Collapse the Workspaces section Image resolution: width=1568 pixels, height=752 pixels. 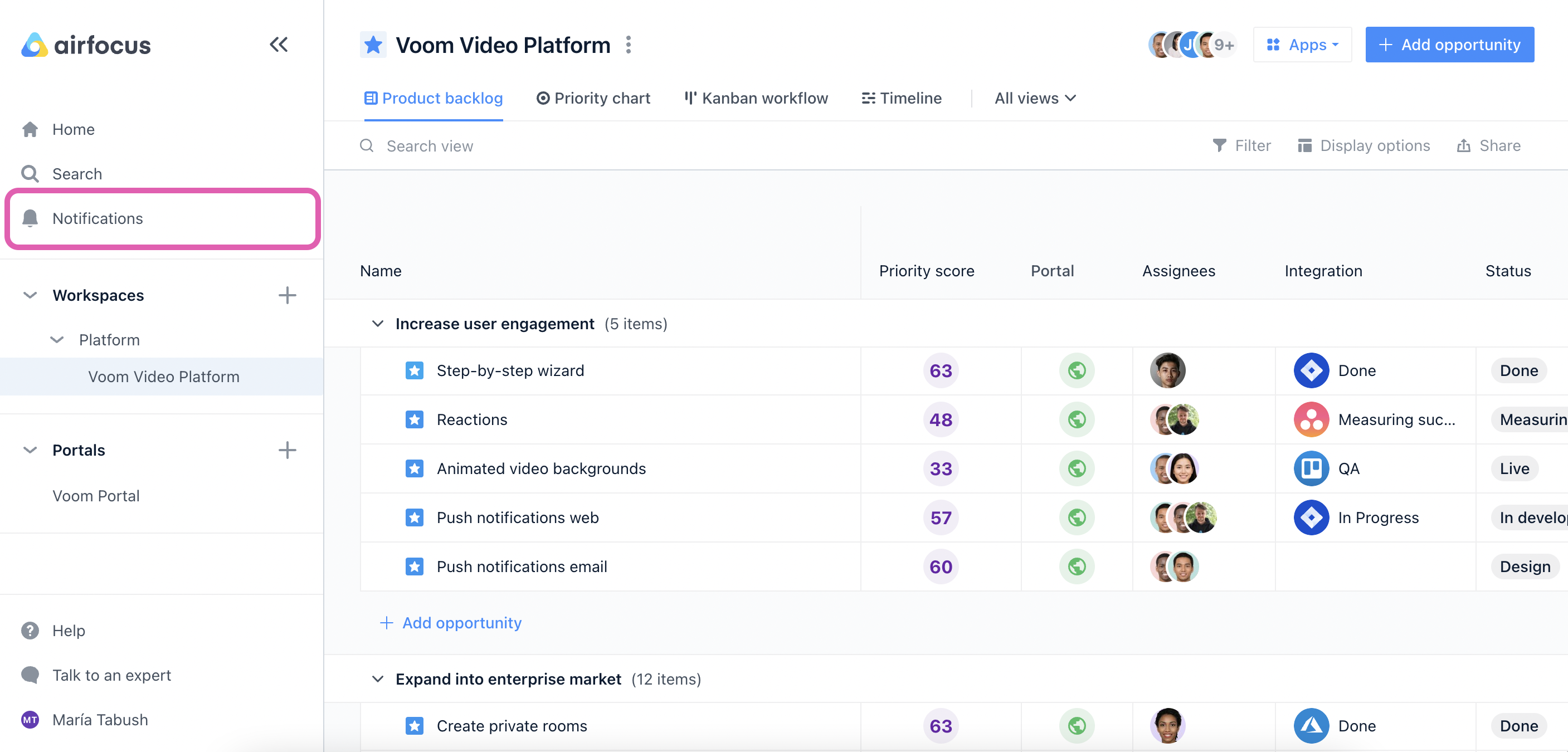tap(30, 296)
